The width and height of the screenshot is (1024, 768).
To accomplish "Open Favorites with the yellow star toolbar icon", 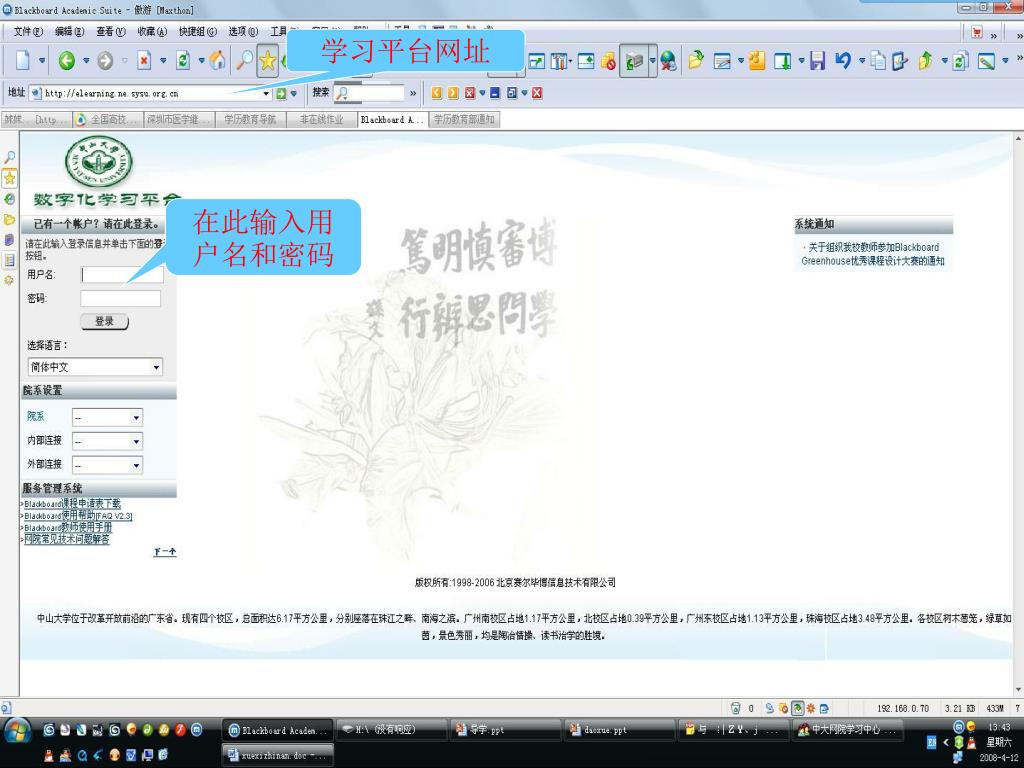I will click(x=267, y=62).
